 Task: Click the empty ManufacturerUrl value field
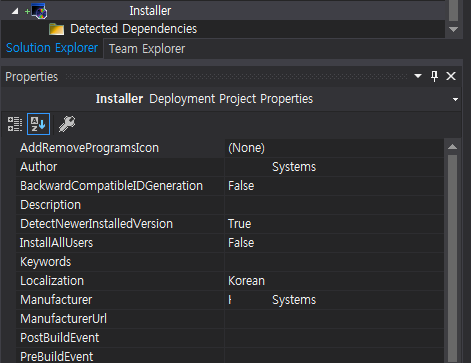coord(334,319)
